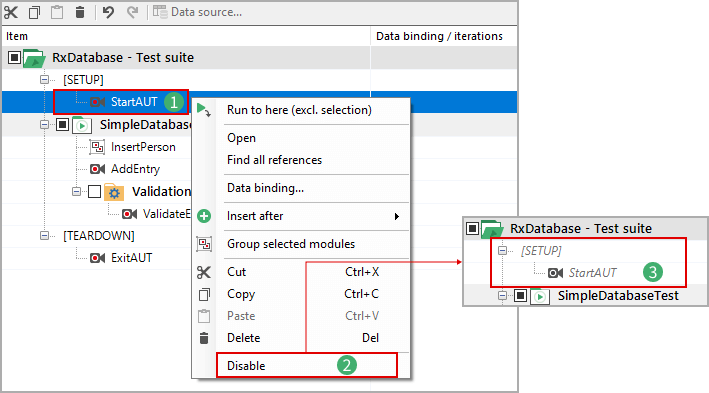Open the Insert after submenu arrow
This screenshot has height=393, width=709.
tap(397, 217)
